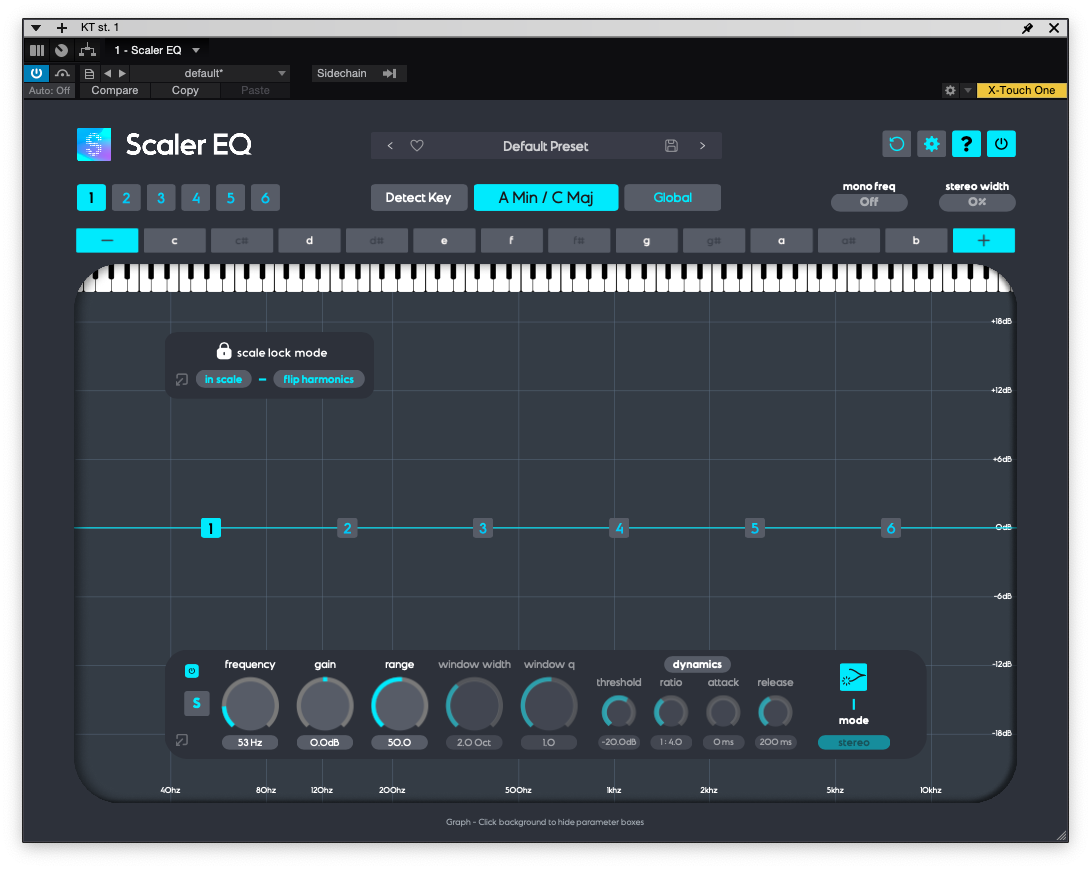Open the default* preset dropdown
This screenshot has width=1091, height=869.
209,73
